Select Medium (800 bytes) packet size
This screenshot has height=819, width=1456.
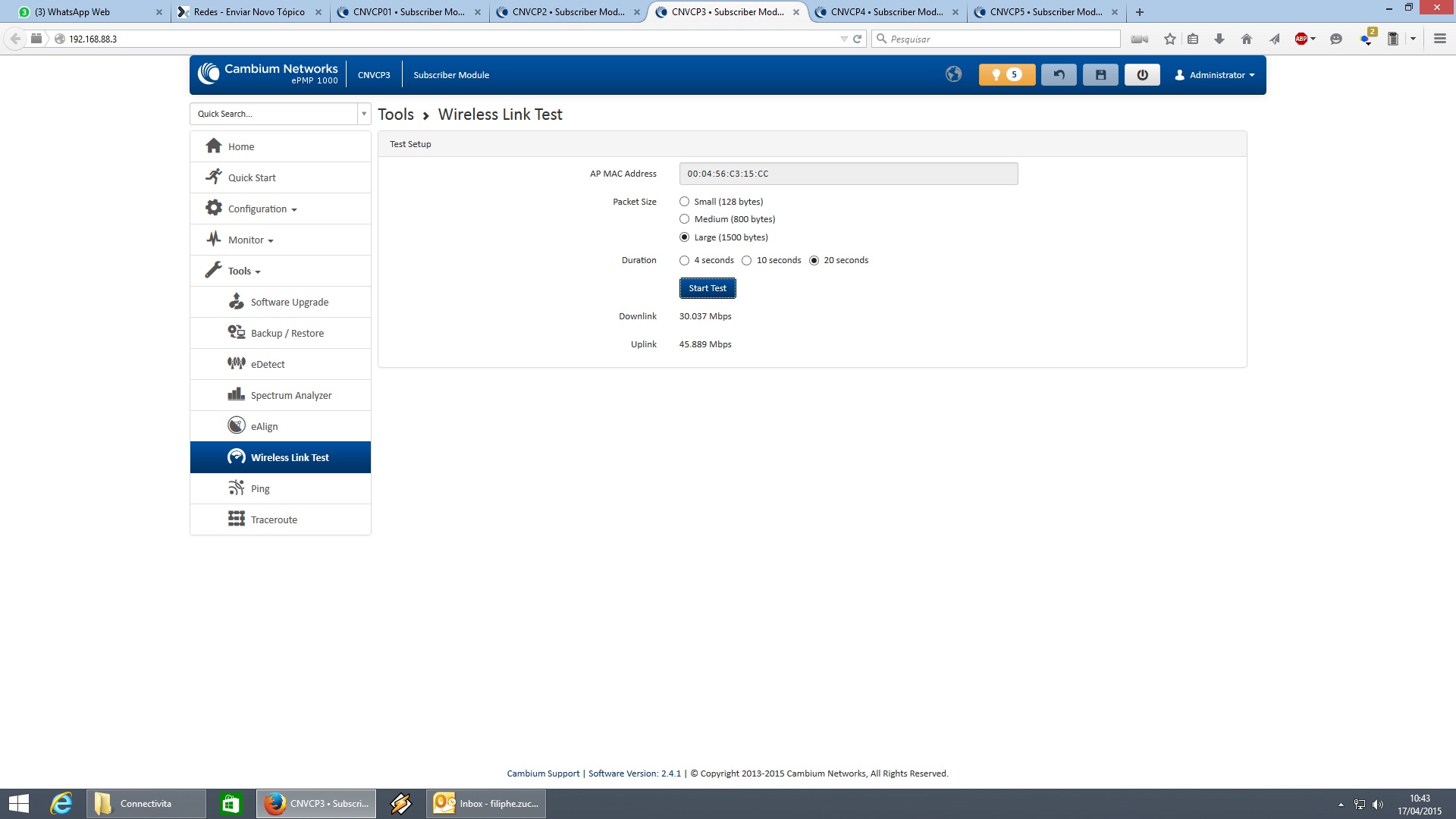click(685, 219)
